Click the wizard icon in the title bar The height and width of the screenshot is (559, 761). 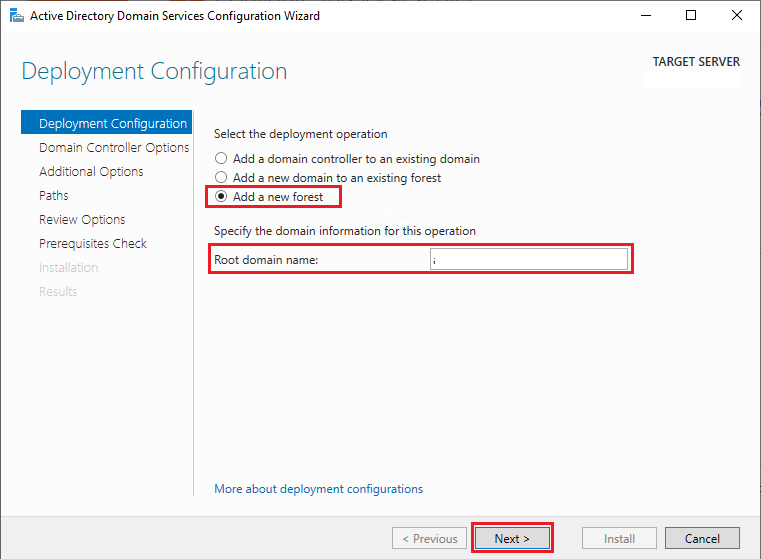[17, 16]
